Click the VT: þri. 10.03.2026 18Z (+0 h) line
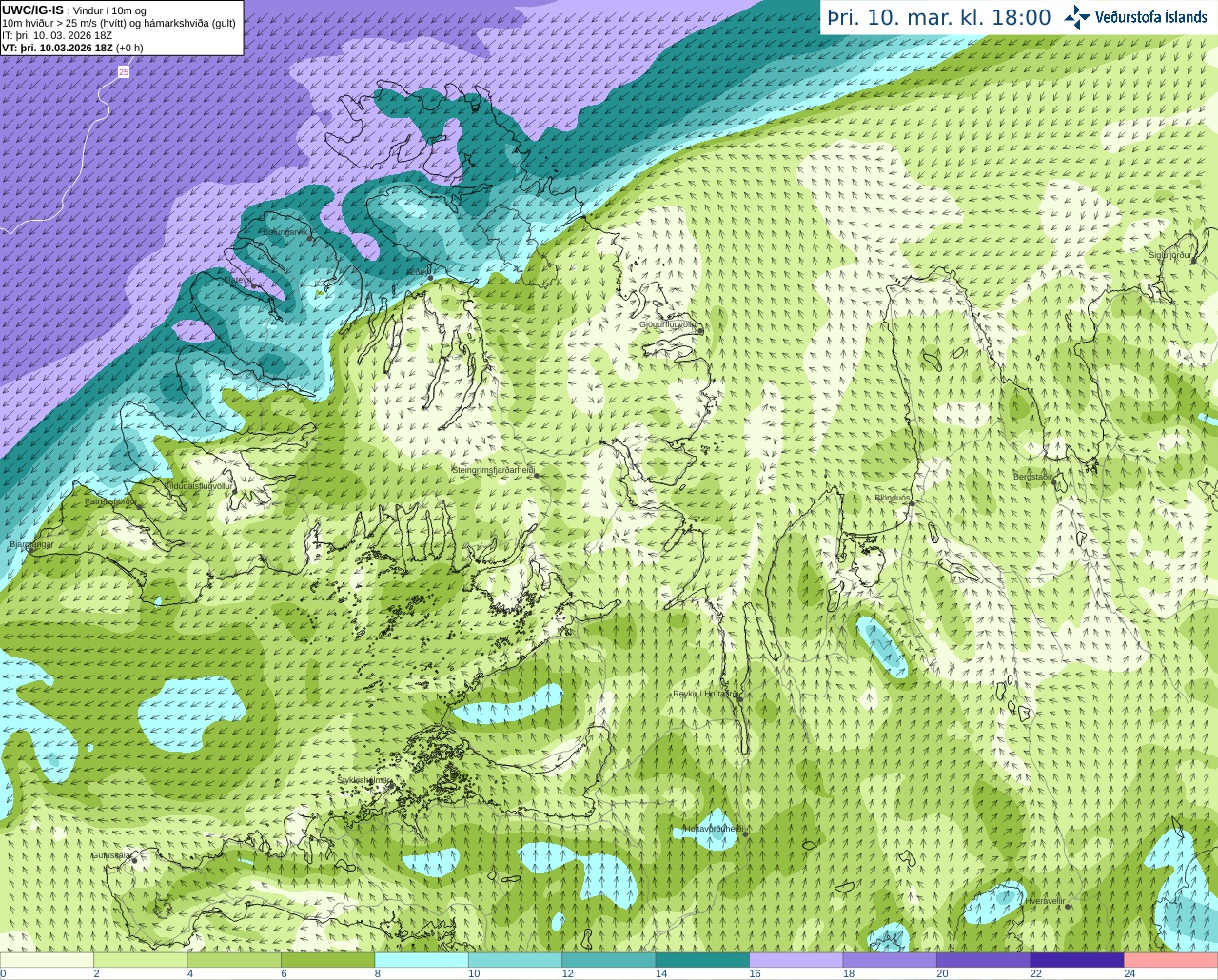The width and height of the screenshot is (1218, 980). (x=72, y=48)
